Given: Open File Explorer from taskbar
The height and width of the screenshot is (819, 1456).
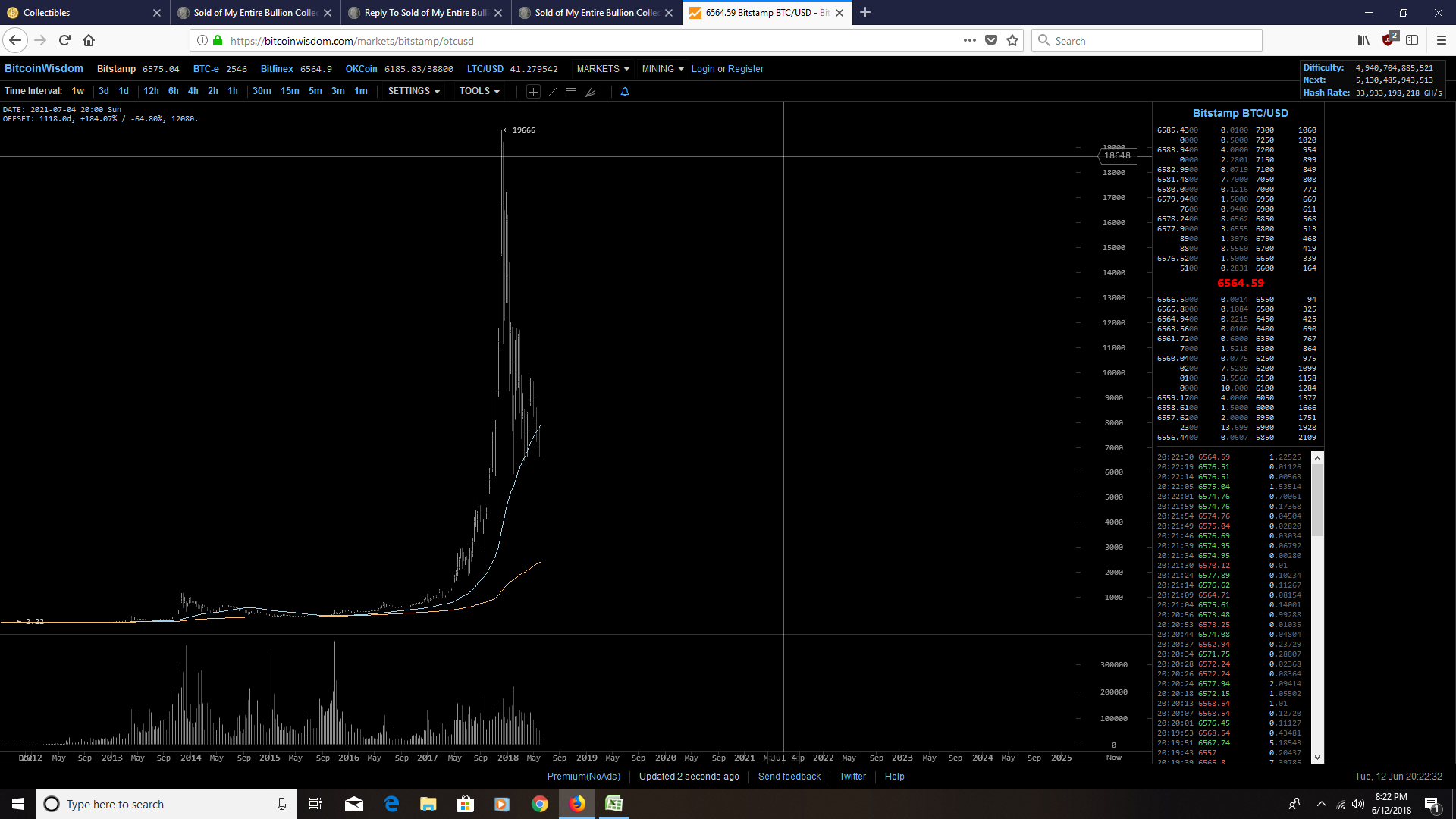Looking at the screenshot, I should [x=428, y=804].
